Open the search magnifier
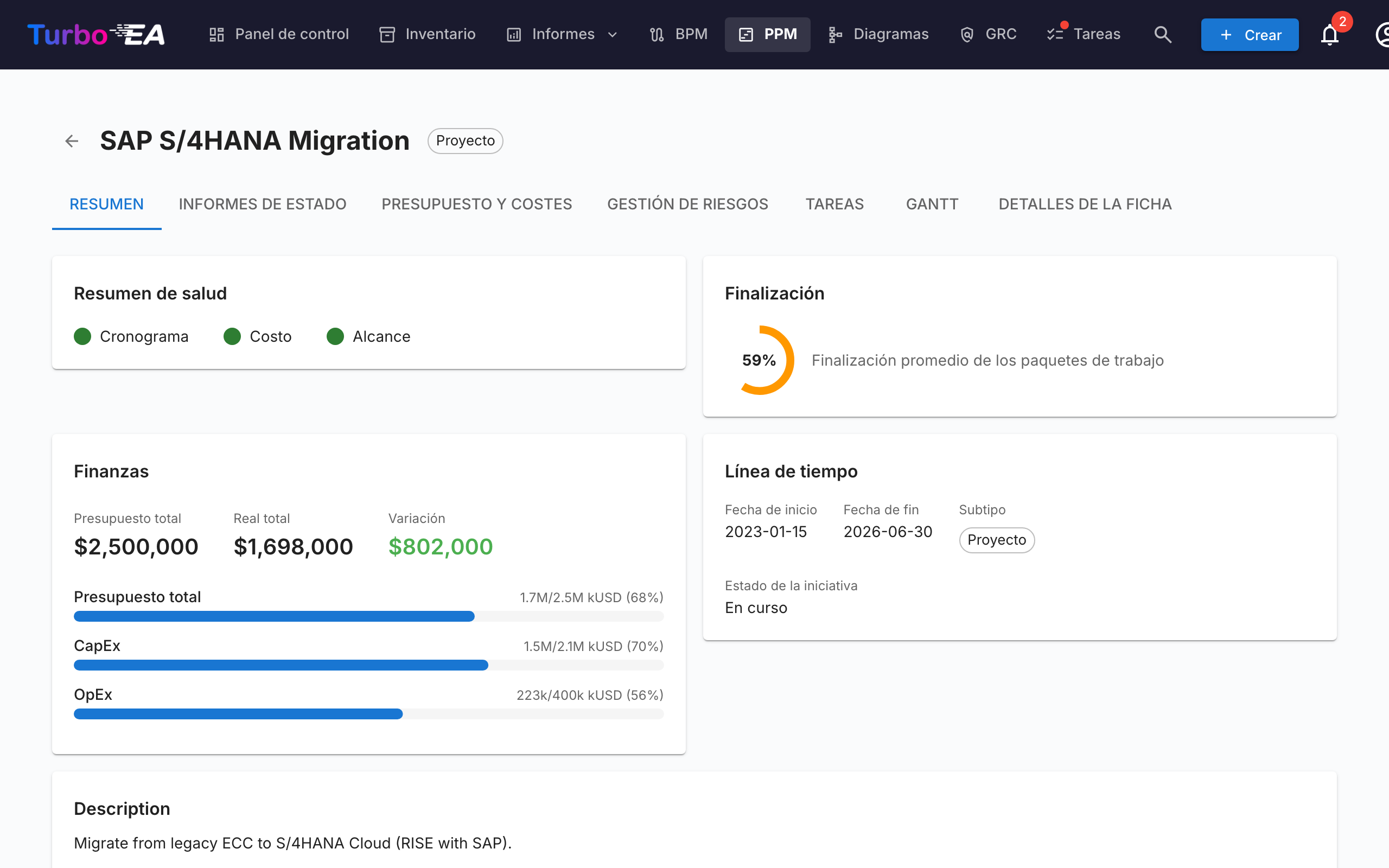The height and width of the screenshot is (868, 1389). click(1163, 34)
